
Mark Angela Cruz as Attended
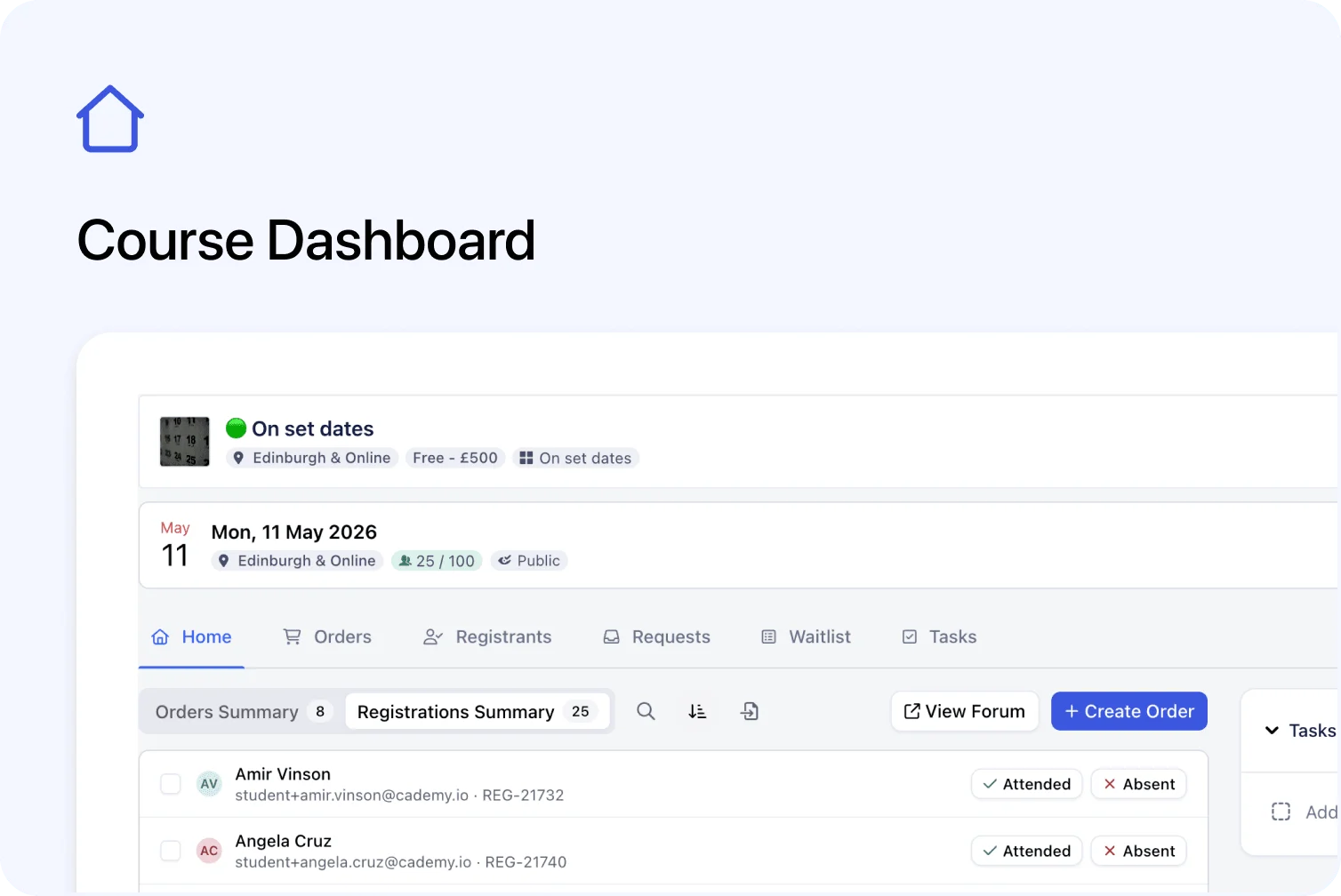1027,851
